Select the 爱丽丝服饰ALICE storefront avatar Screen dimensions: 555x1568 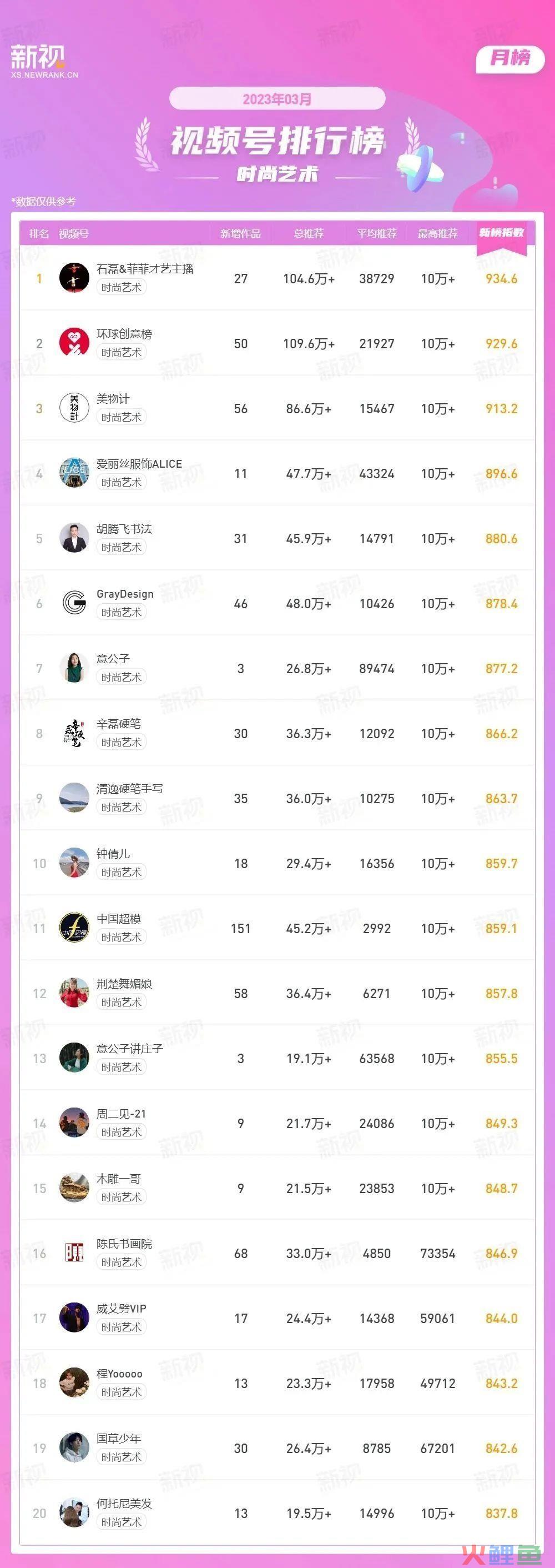74,474
